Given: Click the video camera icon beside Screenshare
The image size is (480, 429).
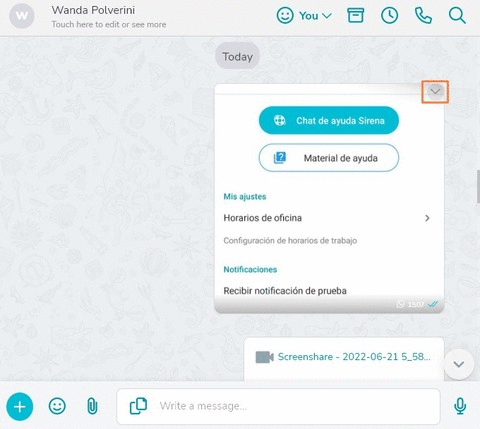Looking at the screenshot, I should 264,357.
